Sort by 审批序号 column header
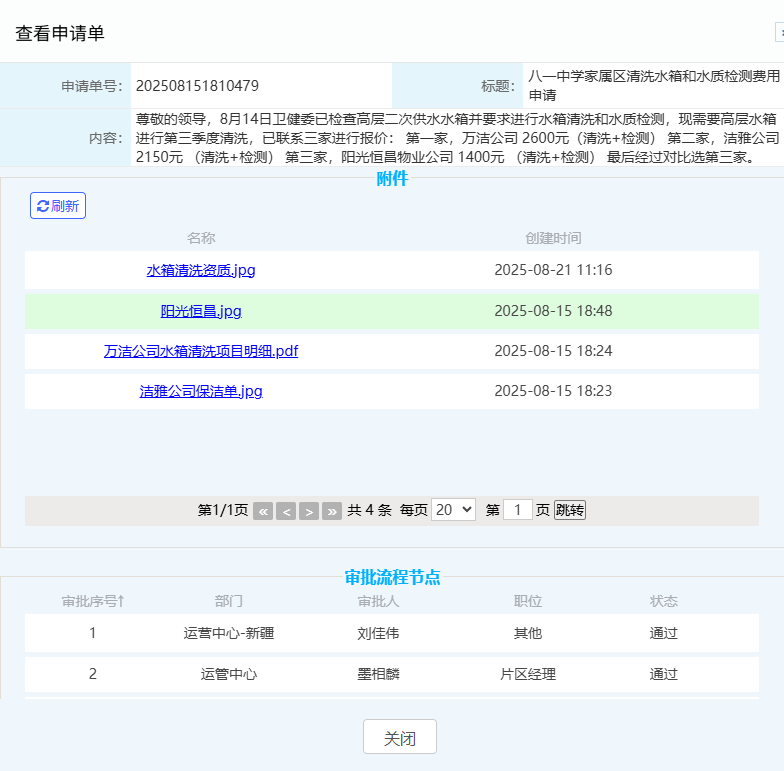784x771 pixels. pos(93,601)
